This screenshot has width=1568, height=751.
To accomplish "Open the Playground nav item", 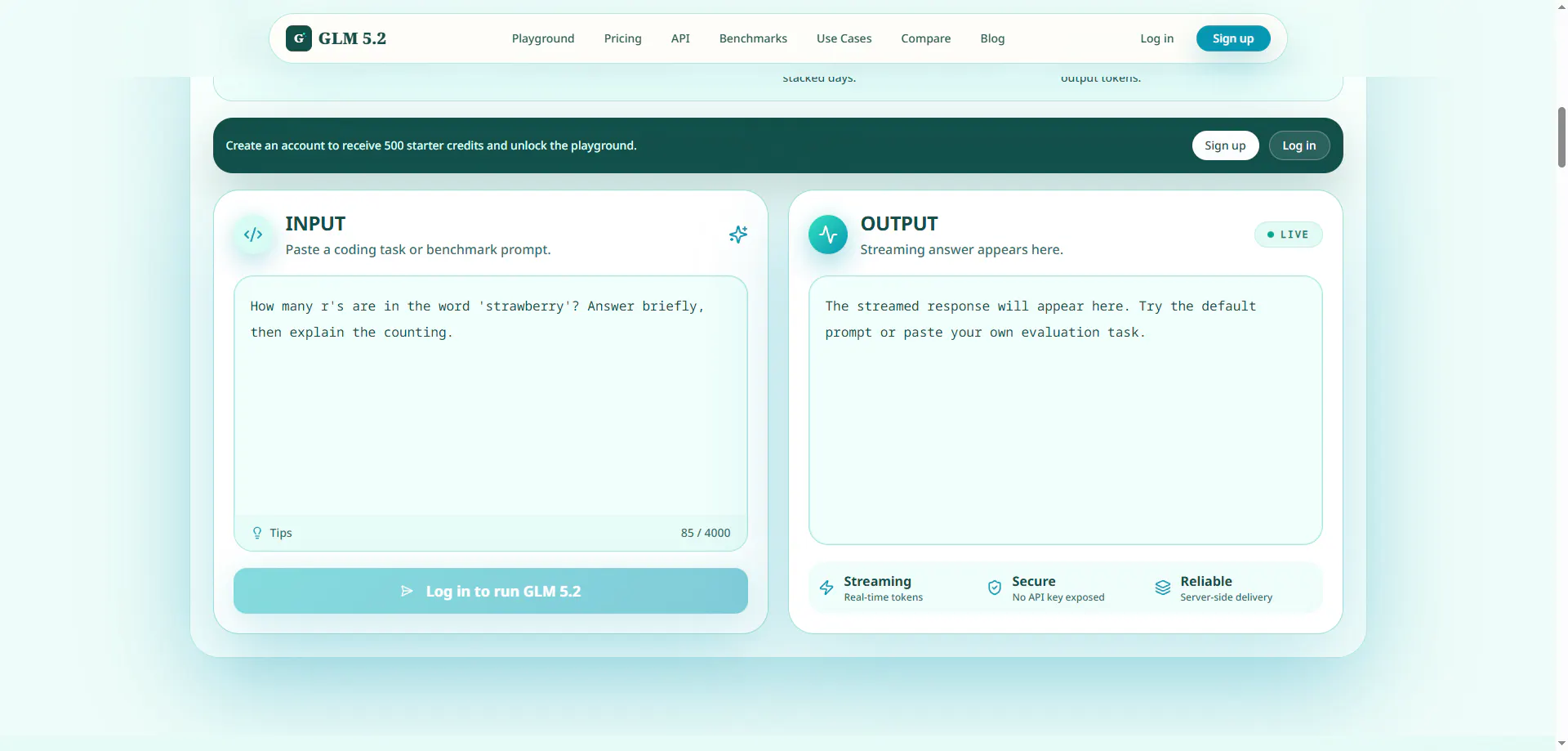I will (543, 38).
